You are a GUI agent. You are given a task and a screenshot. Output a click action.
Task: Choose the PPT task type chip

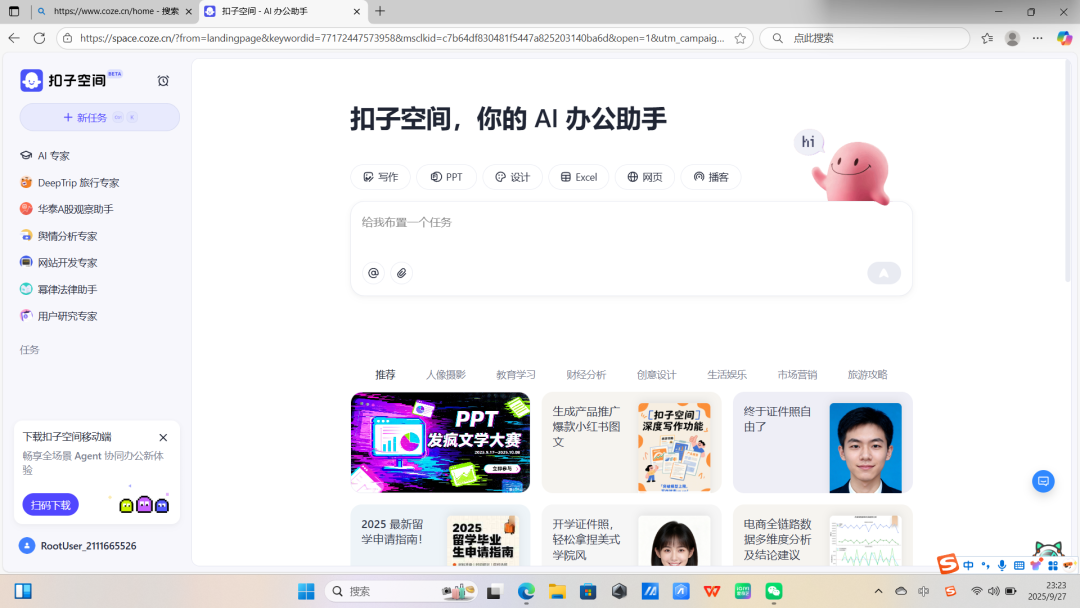[446, 177]
